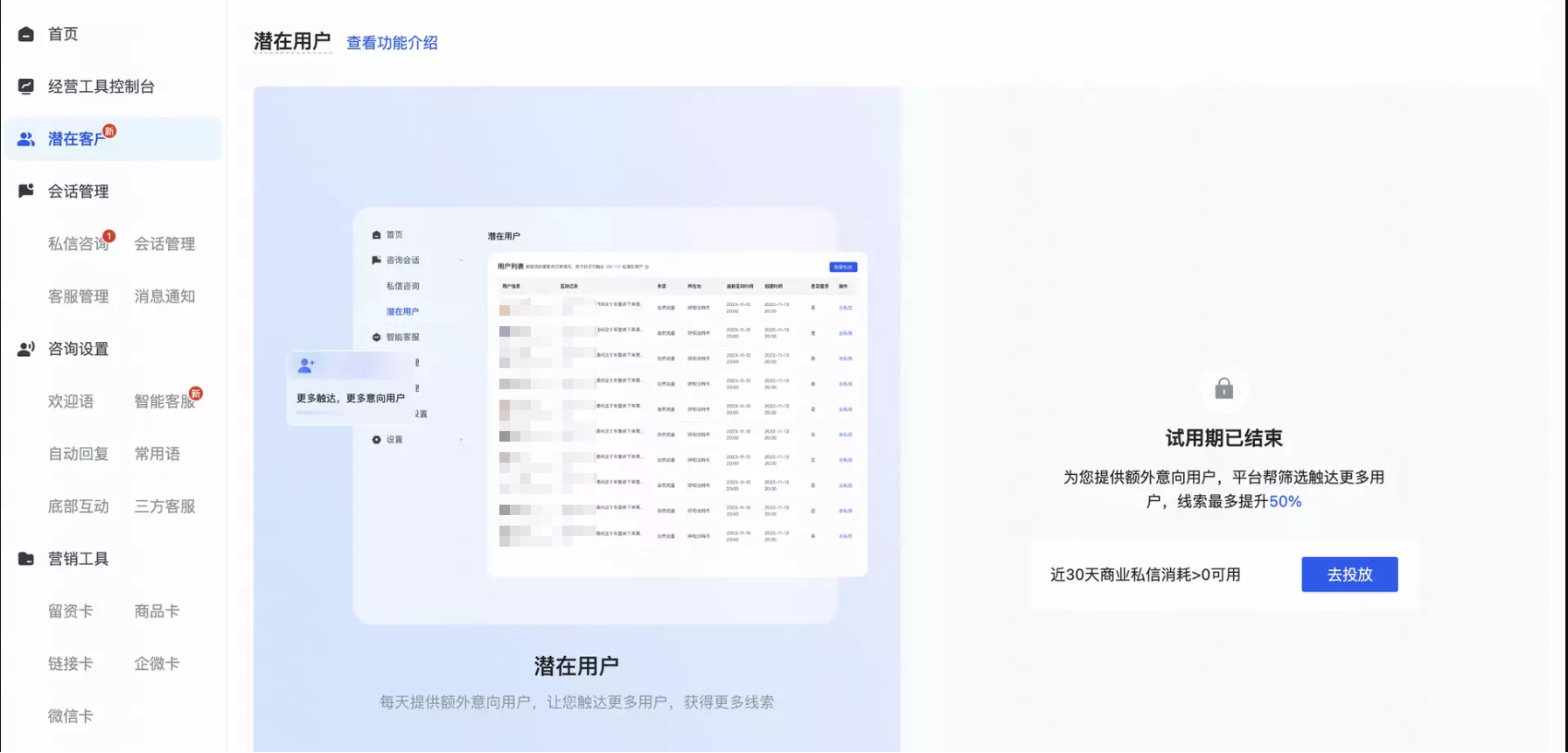Open 三方客服 page
Screen dimensions: 1568x753
(164, 506)
